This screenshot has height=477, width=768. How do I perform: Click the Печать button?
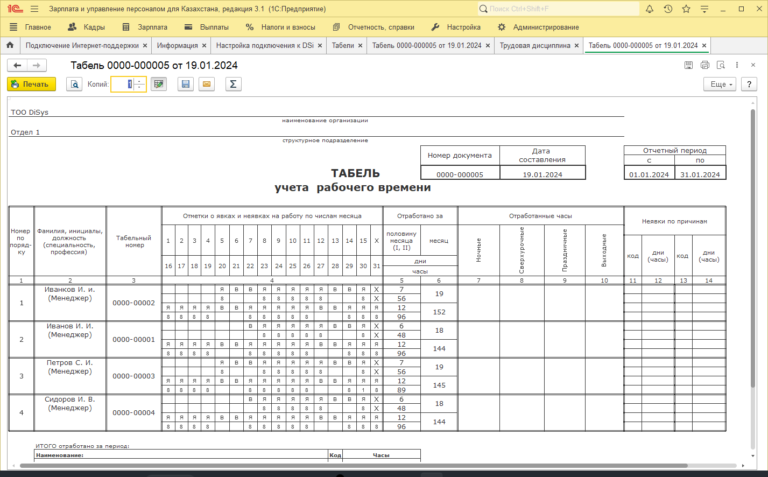click(31, 84)
